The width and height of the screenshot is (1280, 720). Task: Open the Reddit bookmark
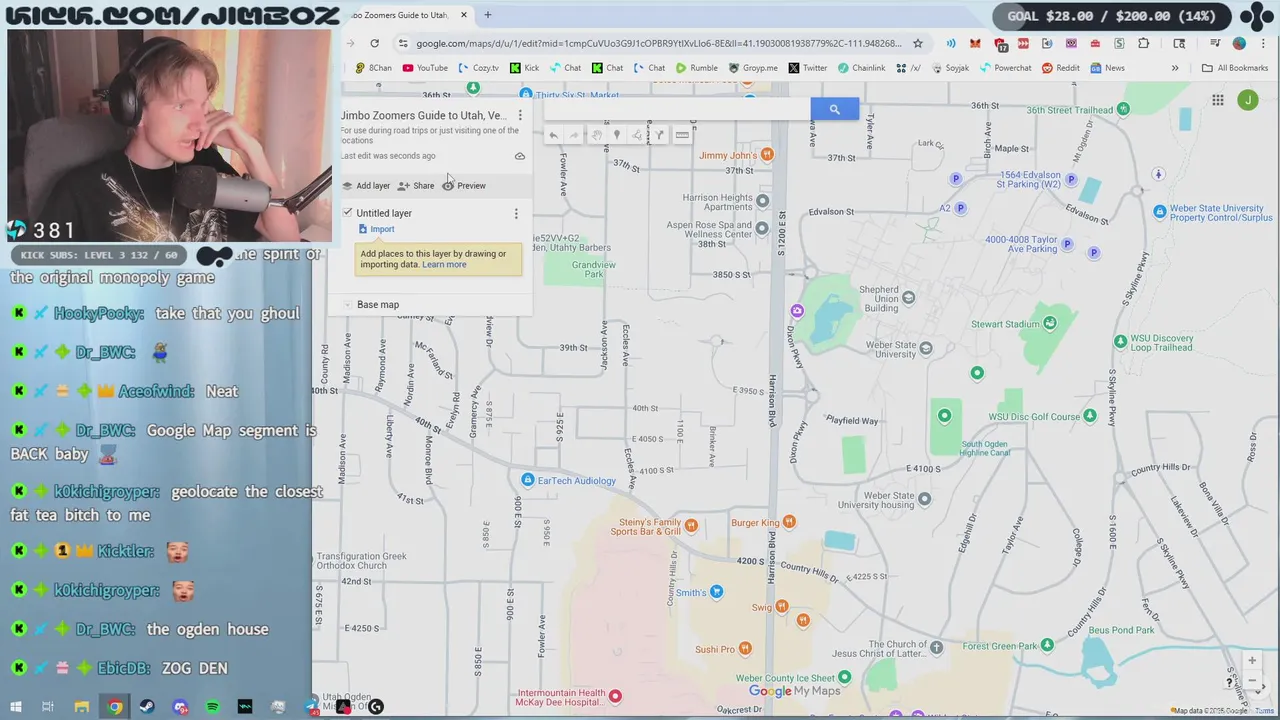(x=1061, y=68)
